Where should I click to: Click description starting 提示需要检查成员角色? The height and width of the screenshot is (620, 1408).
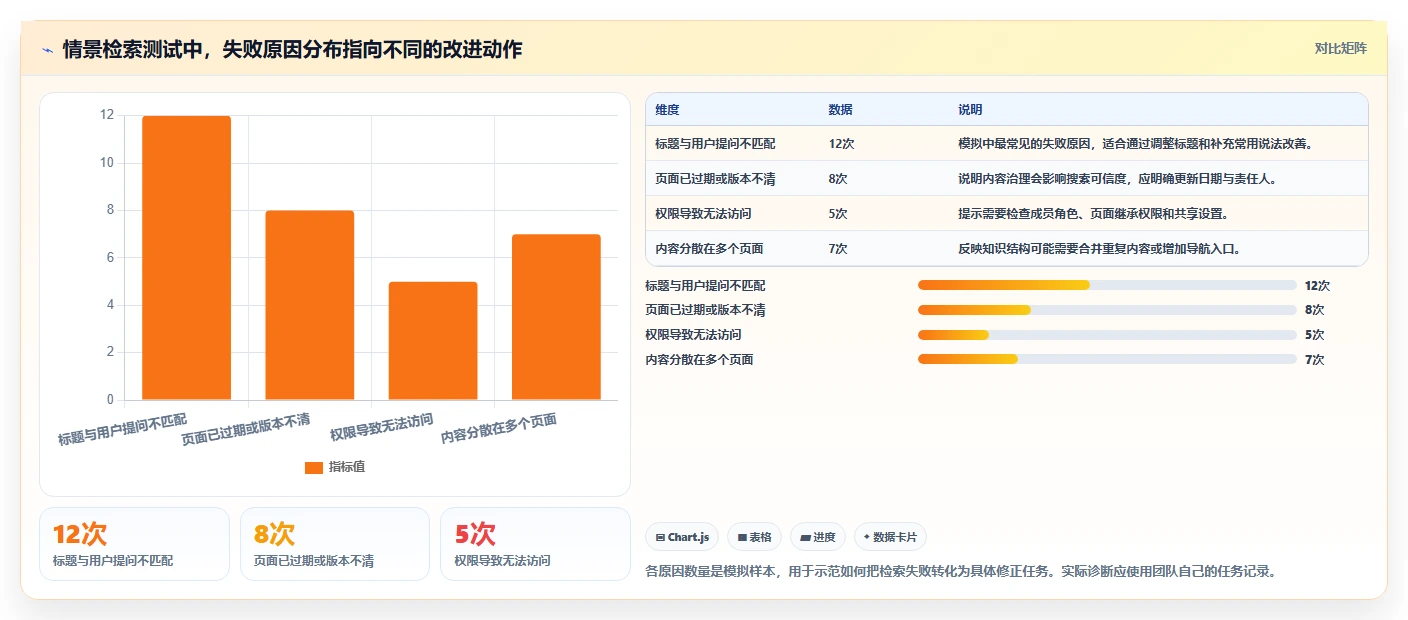point(1093,214)
